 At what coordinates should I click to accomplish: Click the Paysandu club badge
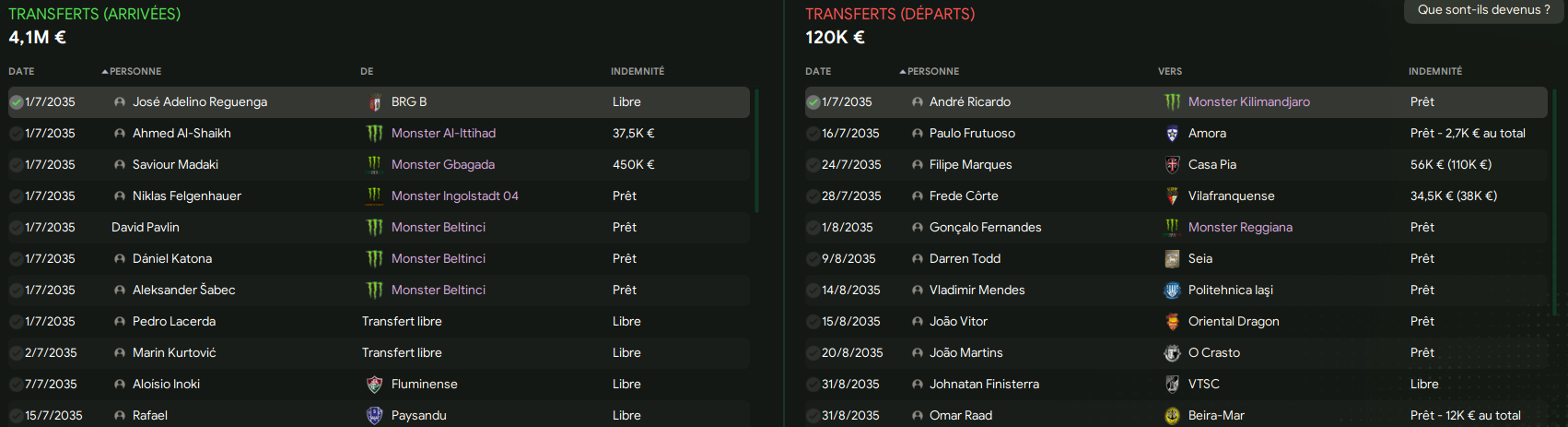[374, 416]
